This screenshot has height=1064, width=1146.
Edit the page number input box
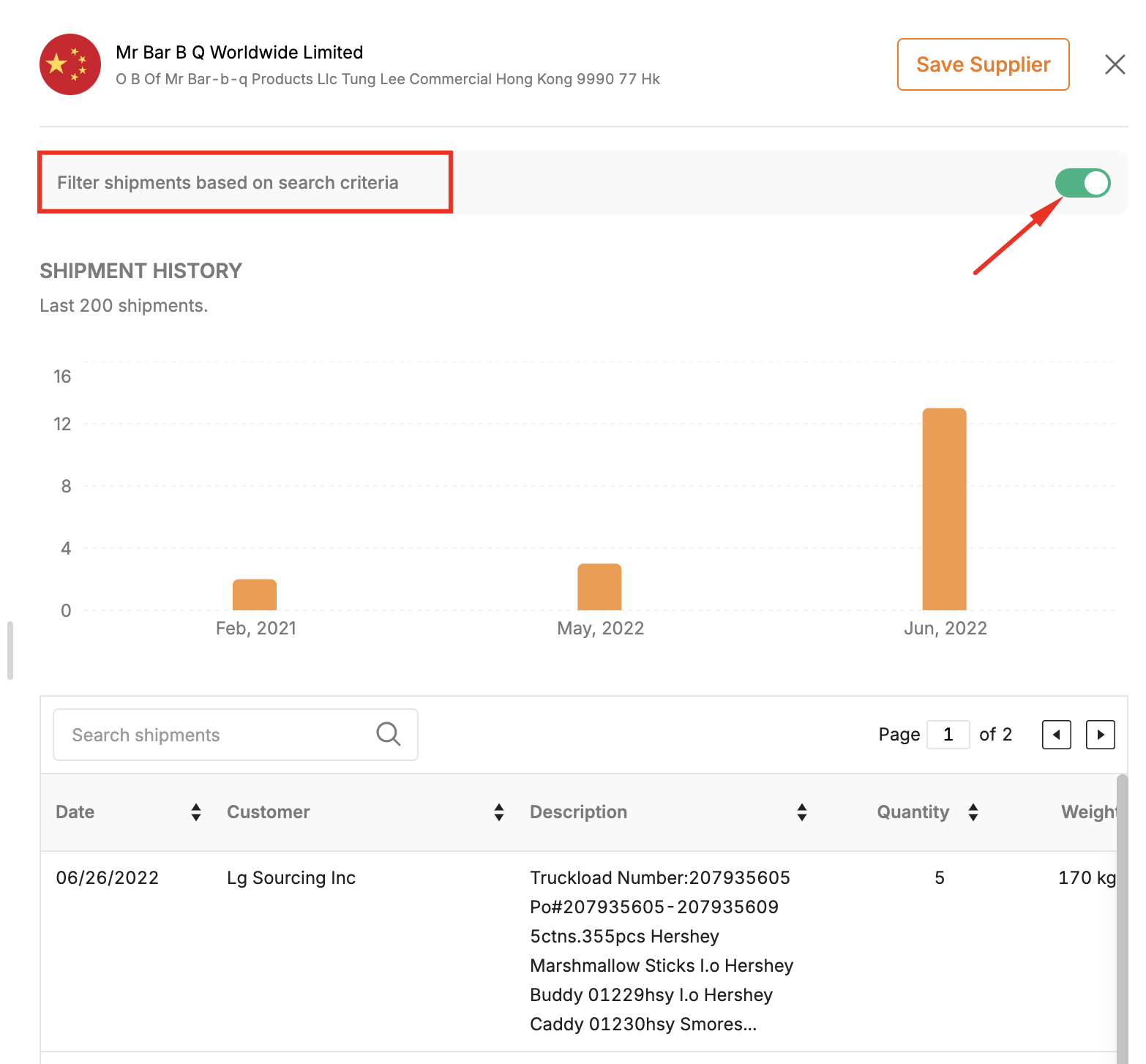948,735
